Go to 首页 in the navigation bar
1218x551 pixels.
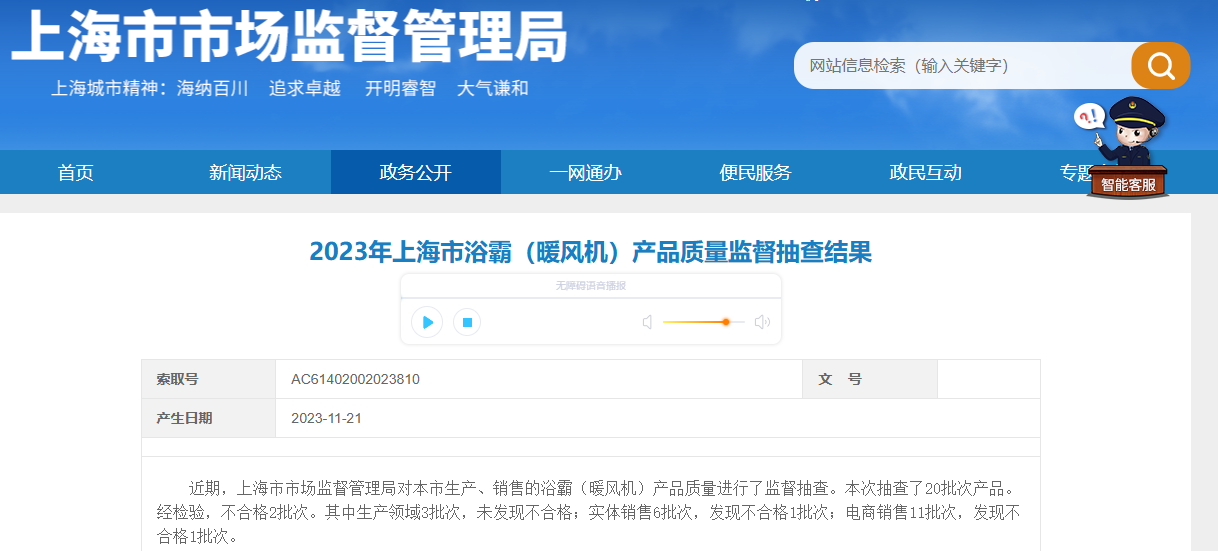click(x=76, y=172)
